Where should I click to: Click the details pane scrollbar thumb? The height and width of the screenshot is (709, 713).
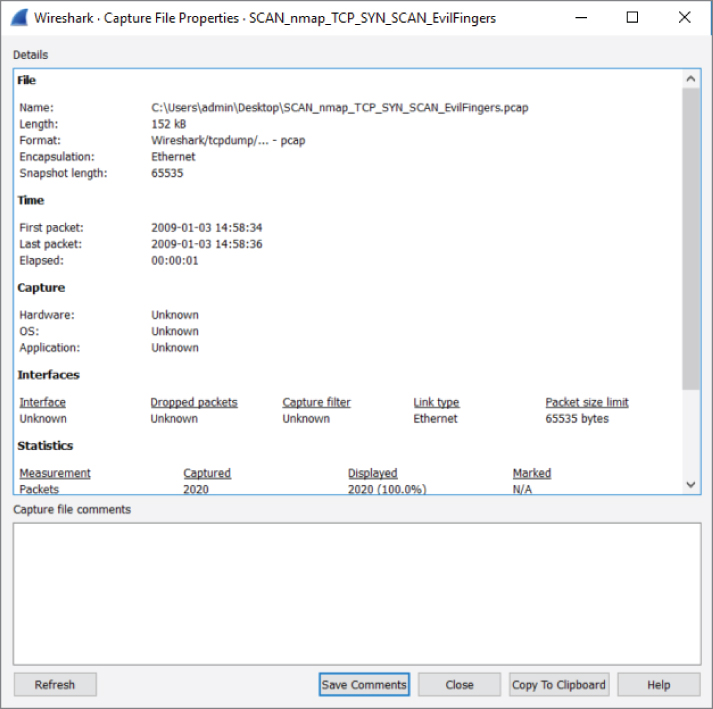click(691, 239)
